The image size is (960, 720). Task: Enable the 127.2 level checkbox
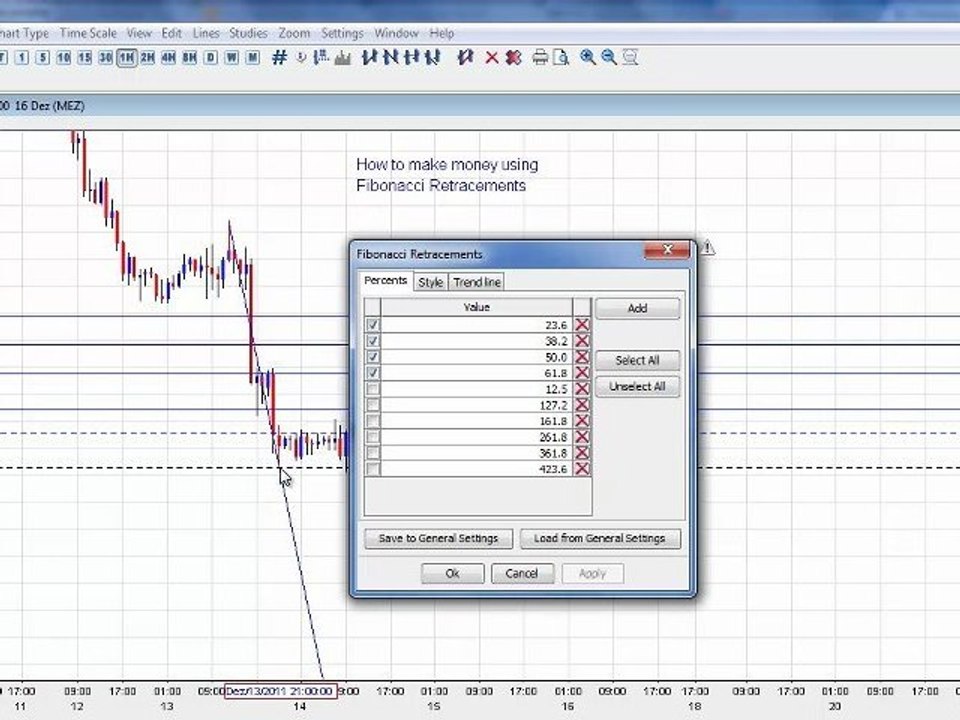coord(372,405)
